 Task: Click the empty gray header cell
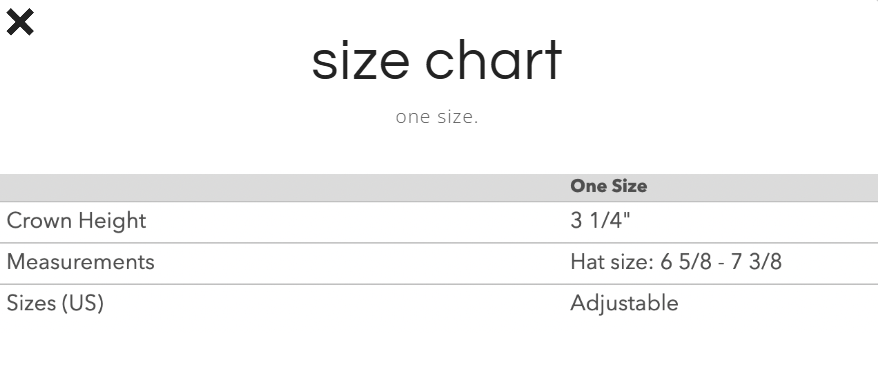(282, 188)
